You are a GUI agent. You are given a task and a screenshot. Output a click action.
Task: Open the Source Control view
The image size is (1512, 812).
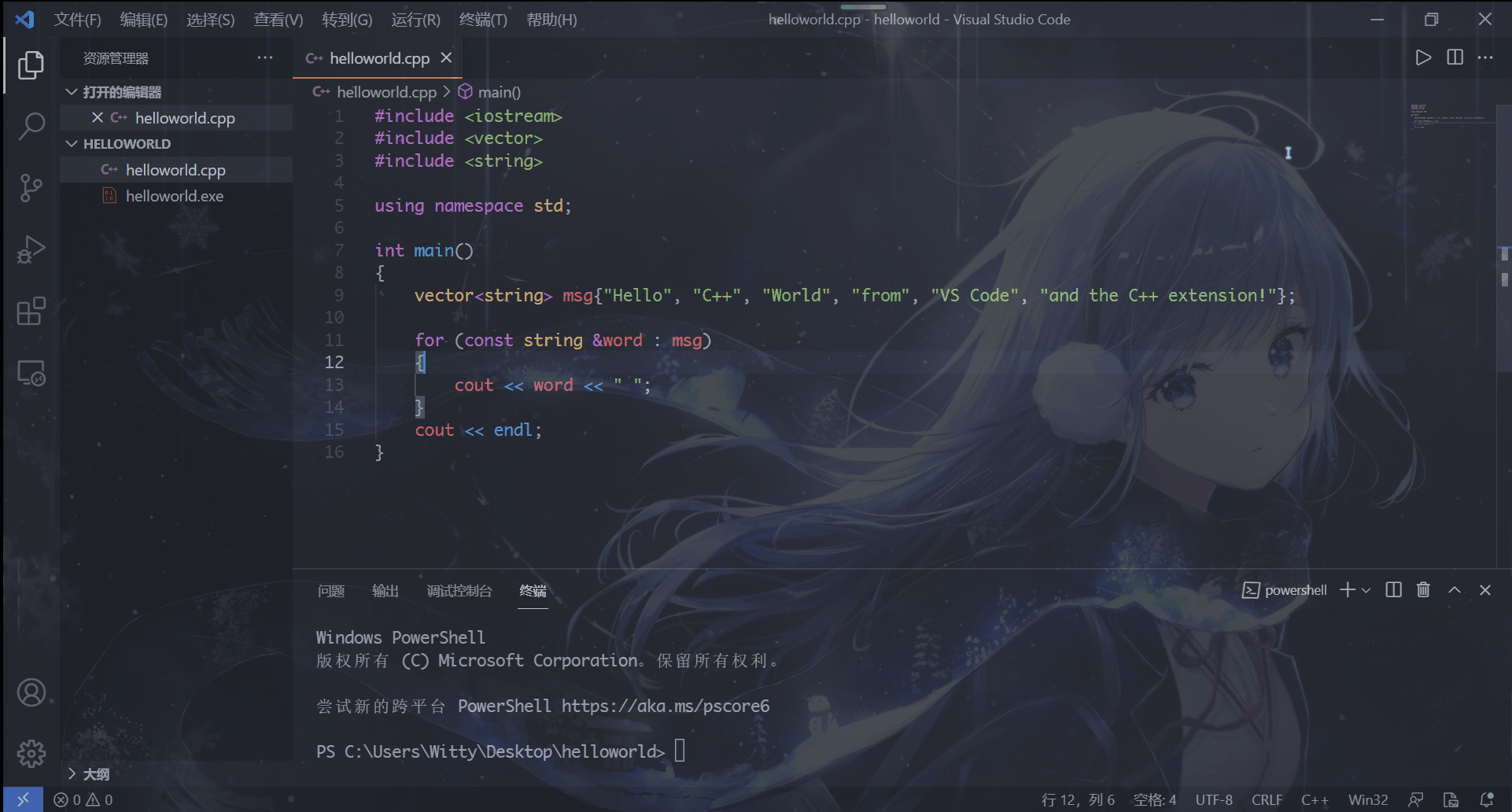(31, 188)
